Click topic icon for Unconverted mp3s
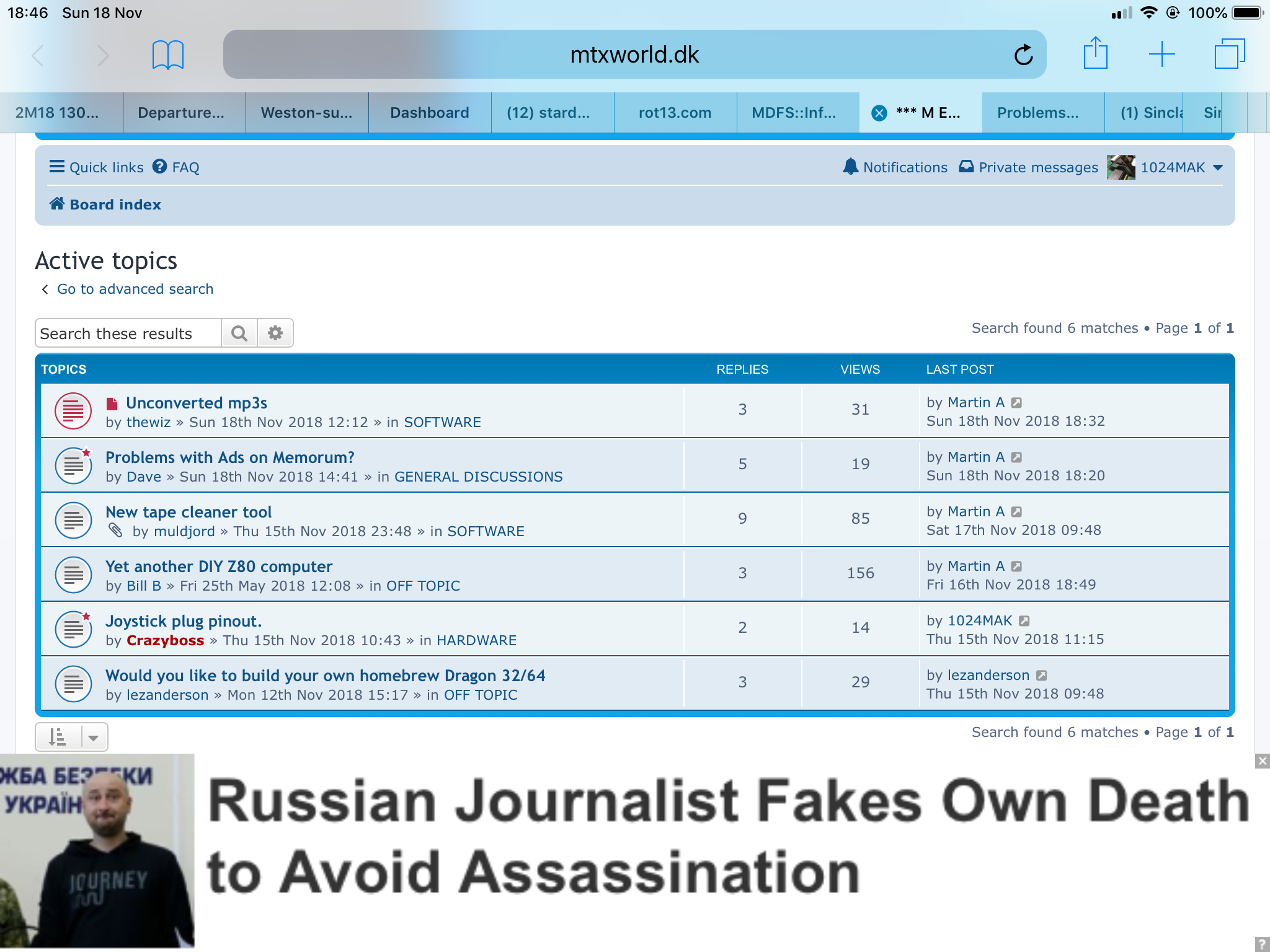This screenshot has width=1270, height=952. click(x=73, y=411)
